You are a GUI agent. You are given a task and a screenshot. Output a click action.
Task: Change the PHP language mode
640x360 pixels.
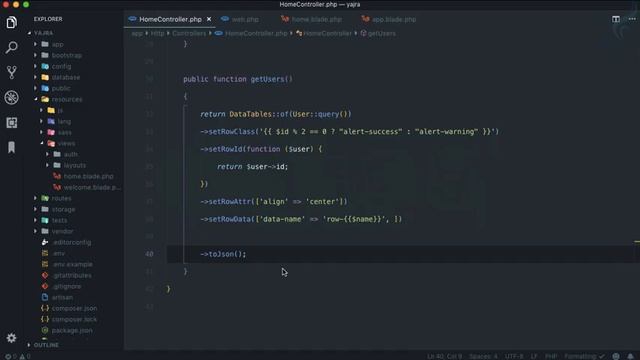(x=551, y=356)
